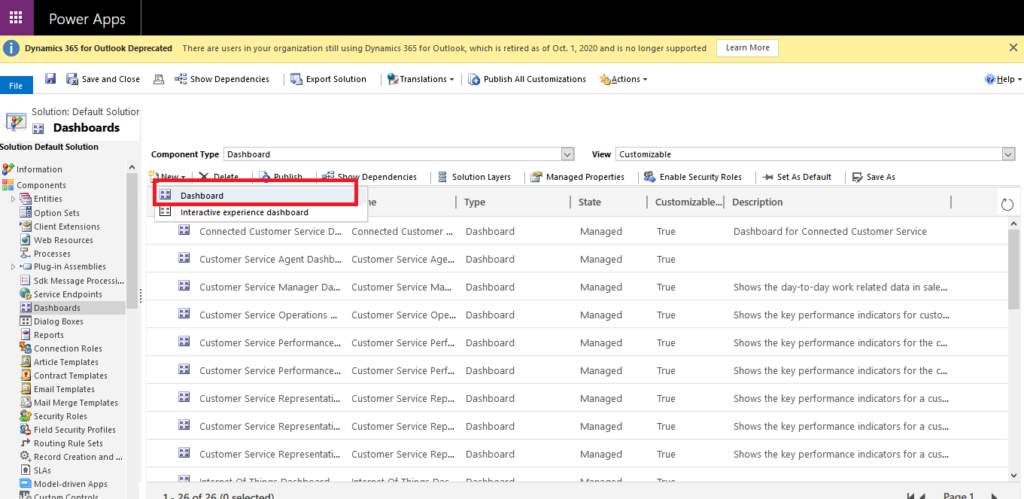Click Enable Security Roles
Image resolution: width=1024 pixels, height=499 pixels.
(693, 177)
